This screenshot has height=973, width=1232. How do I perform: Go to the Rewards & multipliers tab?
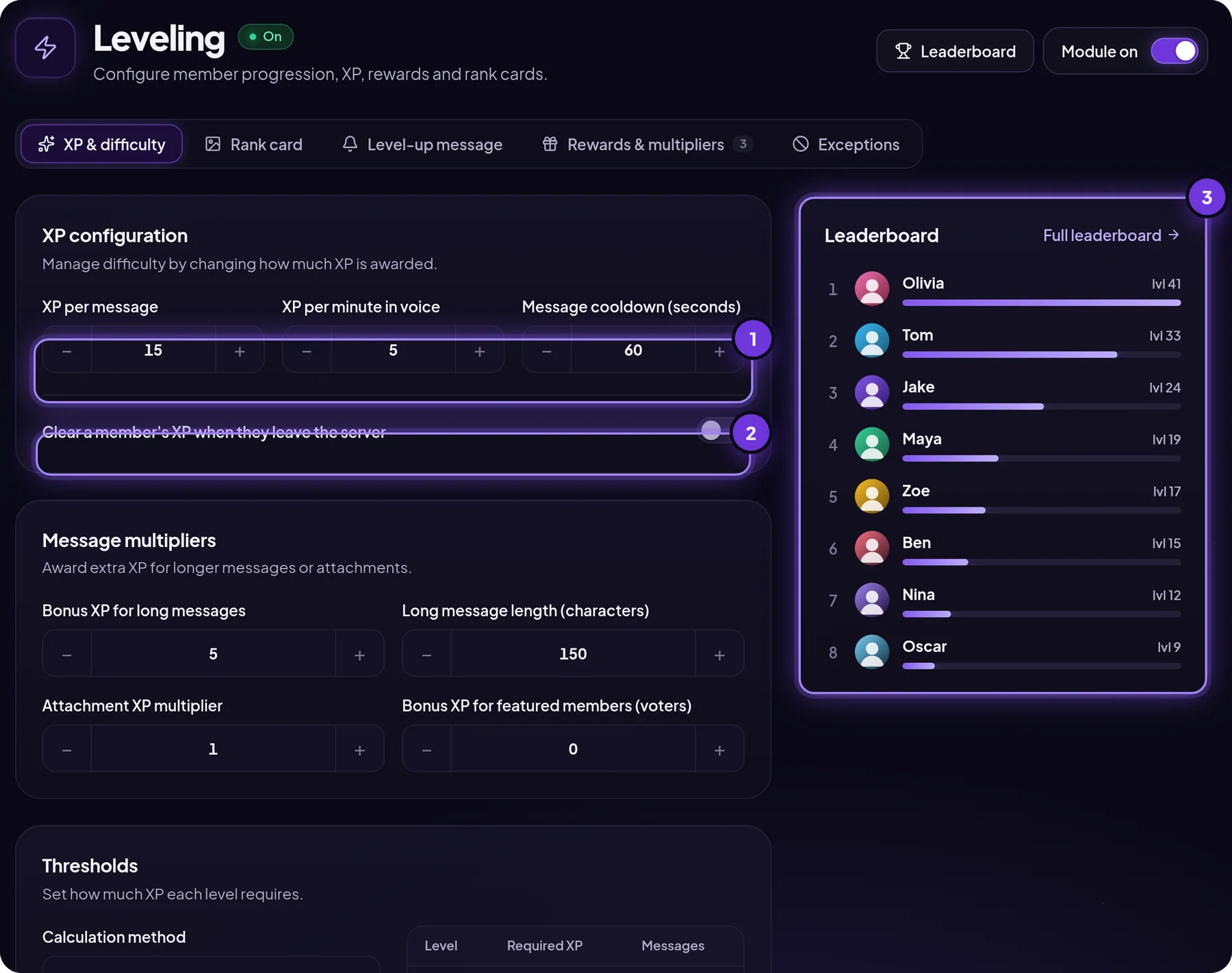pos(647,144)
